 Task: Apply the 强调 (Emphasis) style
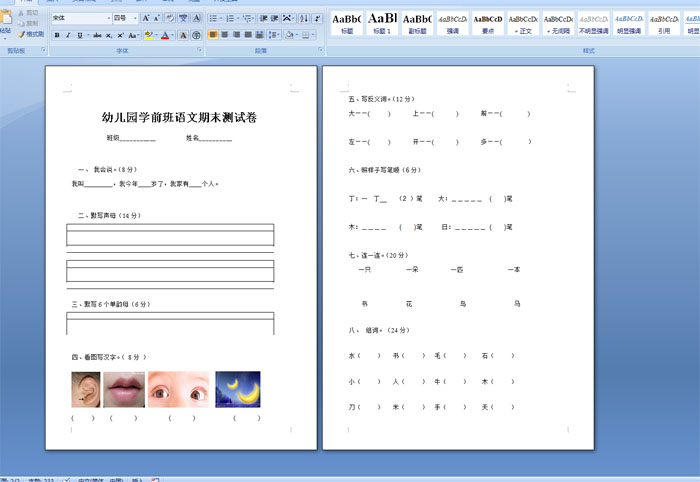click(x=453, y=23)
